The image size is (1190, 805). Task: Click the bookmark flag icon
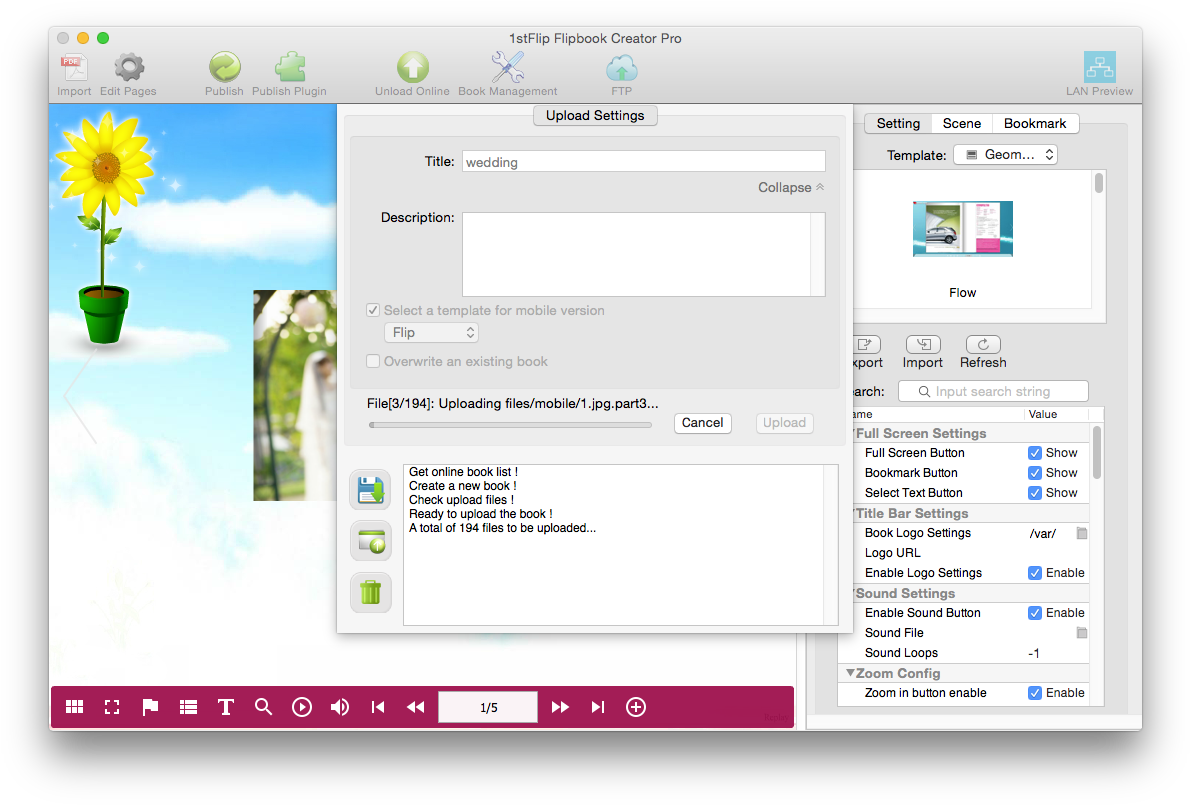(x=150, y=707)
